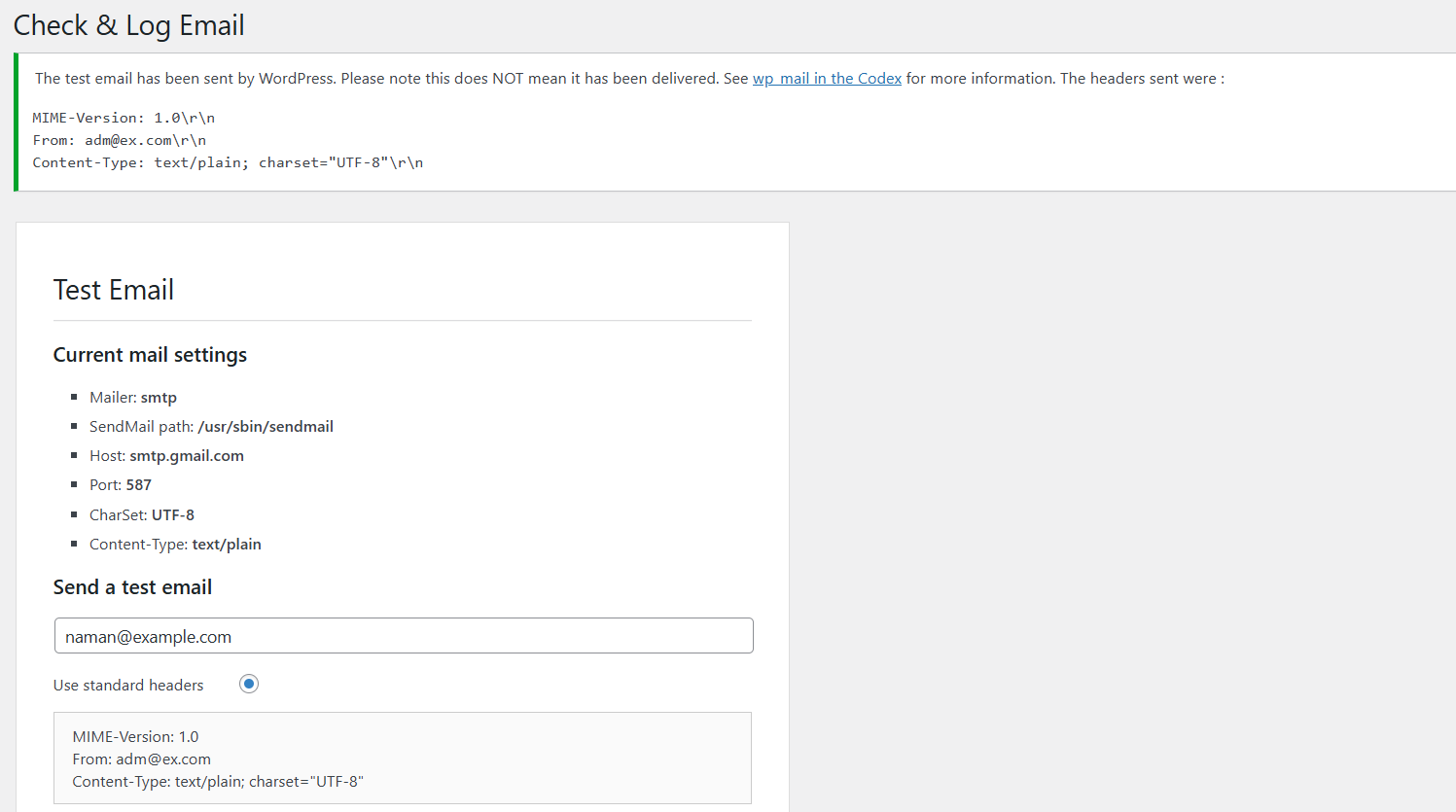Click the Test Email heading
1456x812 pixels.
[114, 290]
